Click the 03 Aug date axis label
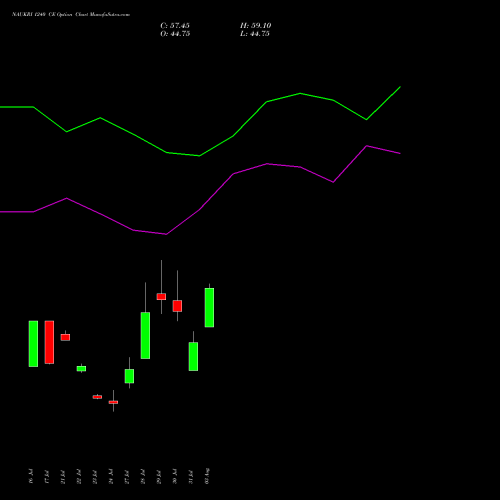Viewport: 500px width, 500px height. [207, 476]
